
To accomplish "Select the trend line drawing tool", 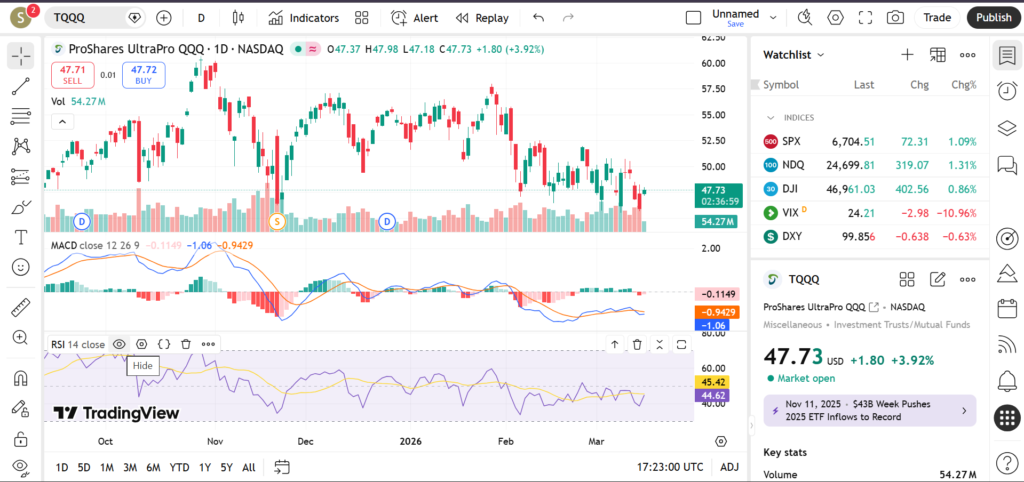I will [20, 86].
